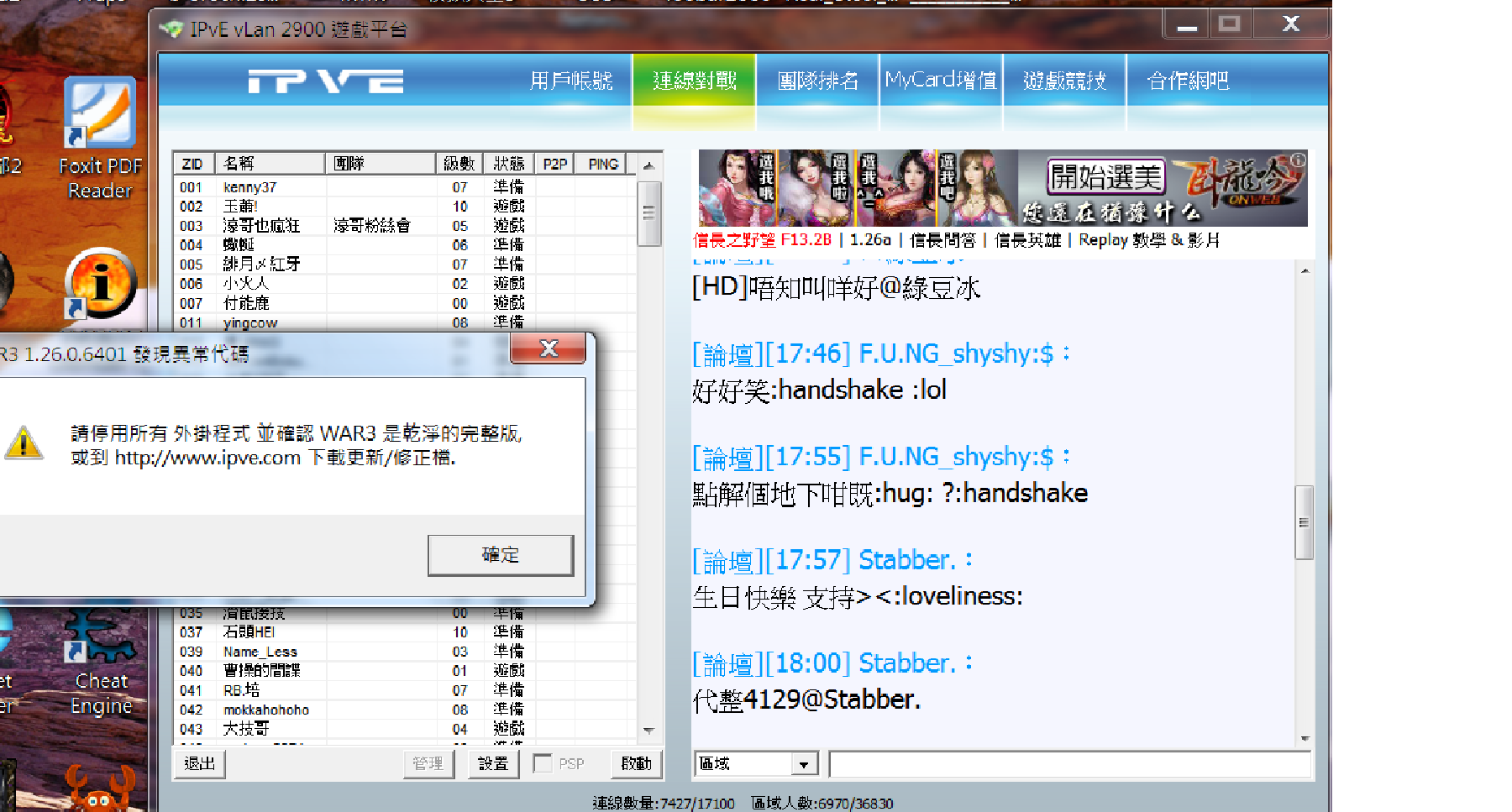Switch to the 用戶帳號 tab
The height and width of the screenshot is (812, 1512).
coord(571,81)
